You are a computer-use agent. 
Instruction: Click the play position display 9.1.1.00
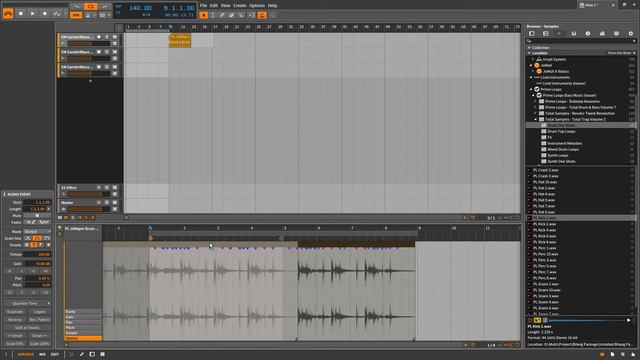pos(179,8)
